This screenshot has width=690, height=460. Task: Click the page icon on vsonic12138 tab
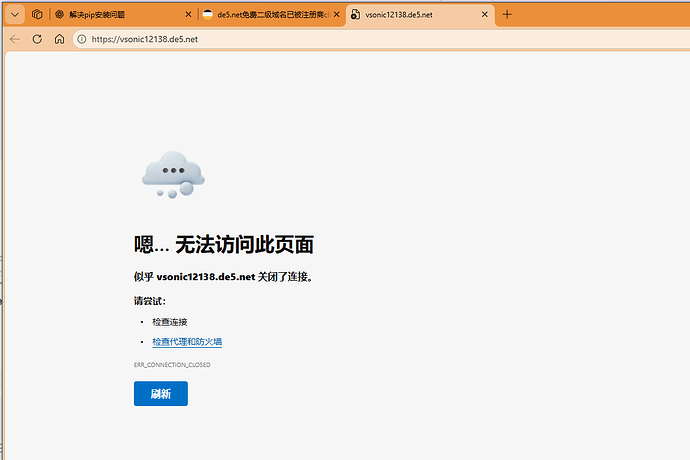point(355,15)
